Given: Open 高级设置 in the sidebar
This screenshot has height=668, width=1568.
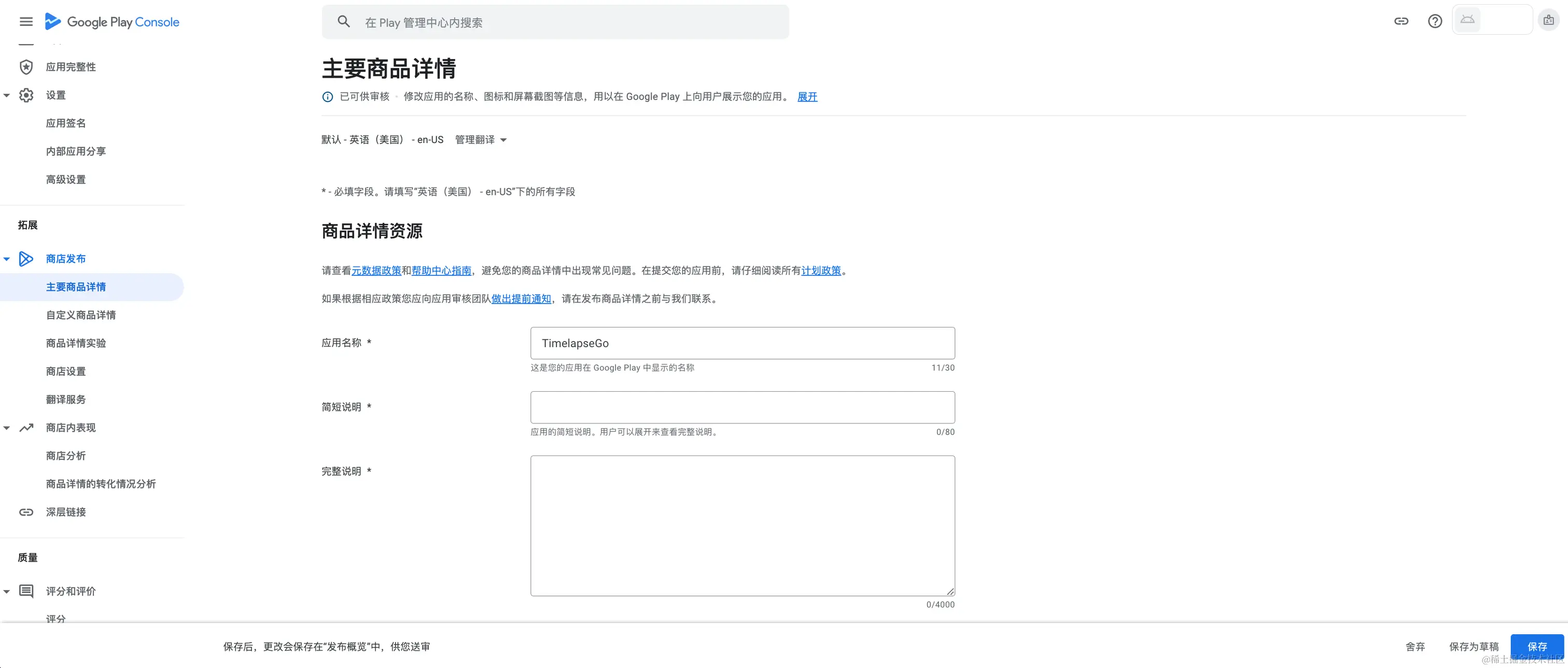Looking at the screenshot, I should (66, 179).
